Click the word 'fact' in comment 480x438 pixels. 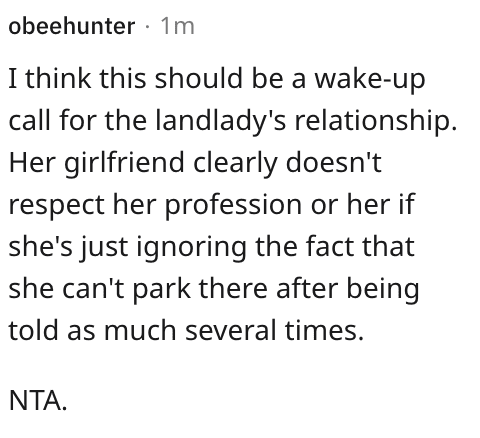point(329,246)
